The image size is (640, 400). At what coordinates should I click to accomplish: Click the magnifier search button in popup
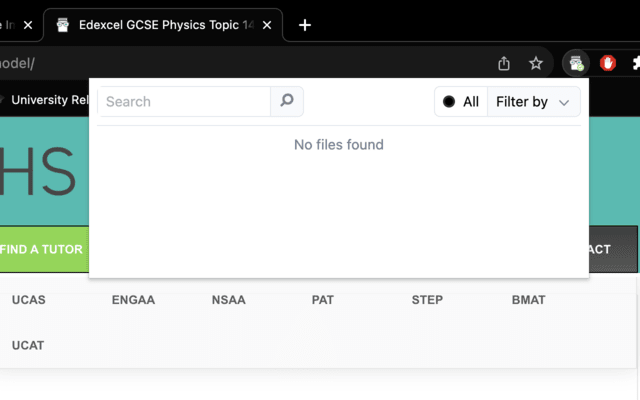(287, 101)
